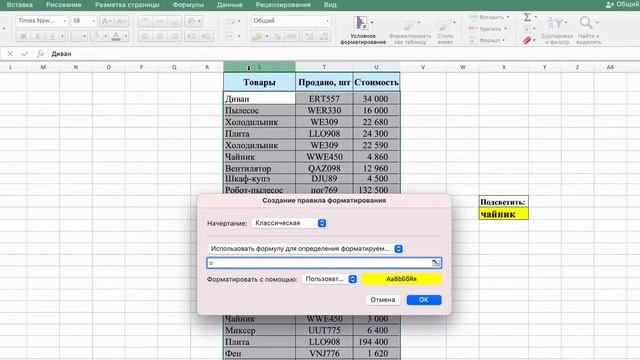Image resolution: width=640 pixels, height=360 pixels.
Task: Switch to Рецензирование ribbon tab
Action: 283,5
